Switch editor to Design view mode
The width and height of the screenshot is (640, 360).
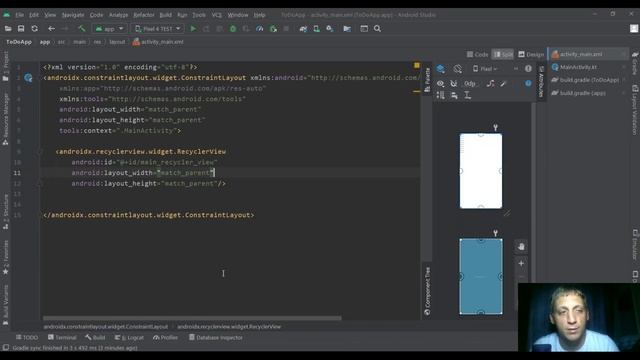click(x=531, y=54)
